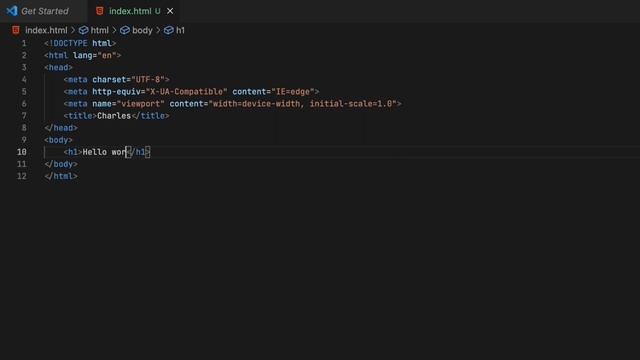This screenshot has width=640, height=360.
Task: Click line number 1 in the gutter
Action: (x=24, y=43)
